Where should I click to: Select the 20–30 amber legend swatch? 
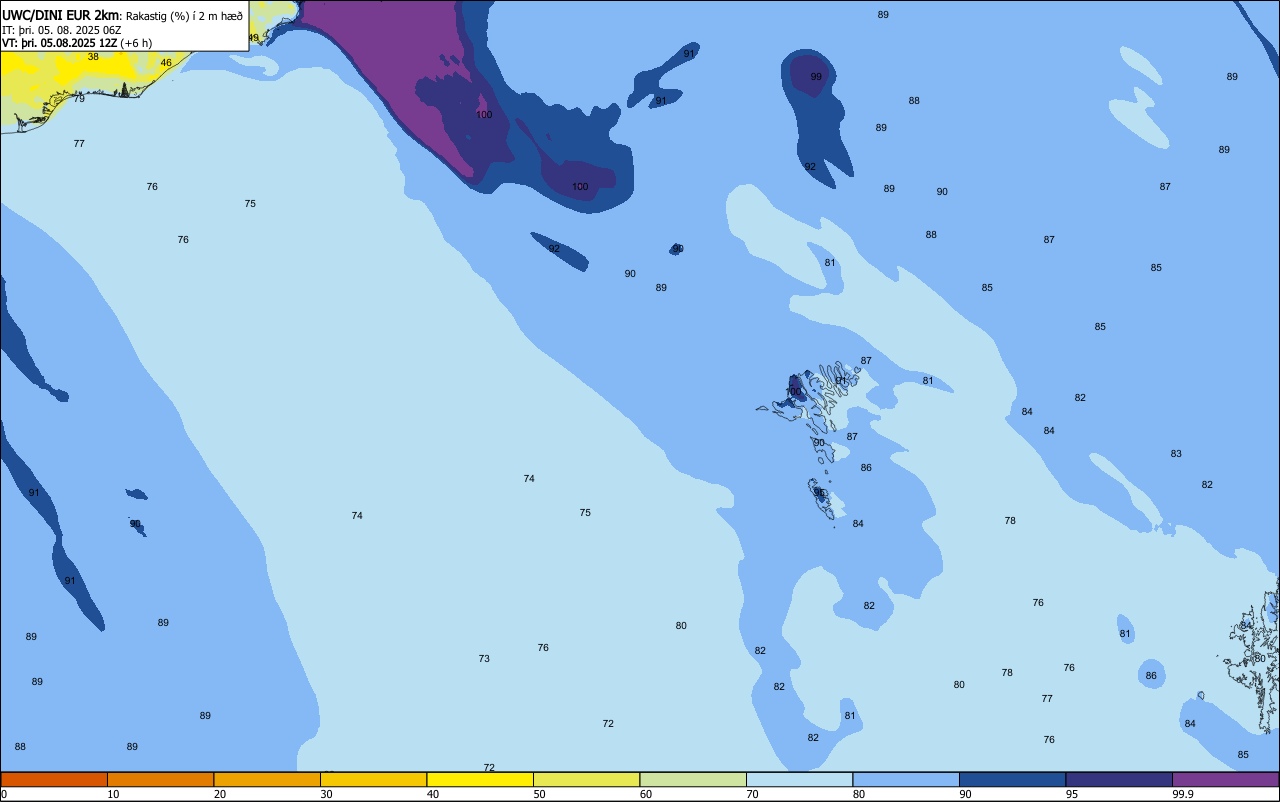267,779
